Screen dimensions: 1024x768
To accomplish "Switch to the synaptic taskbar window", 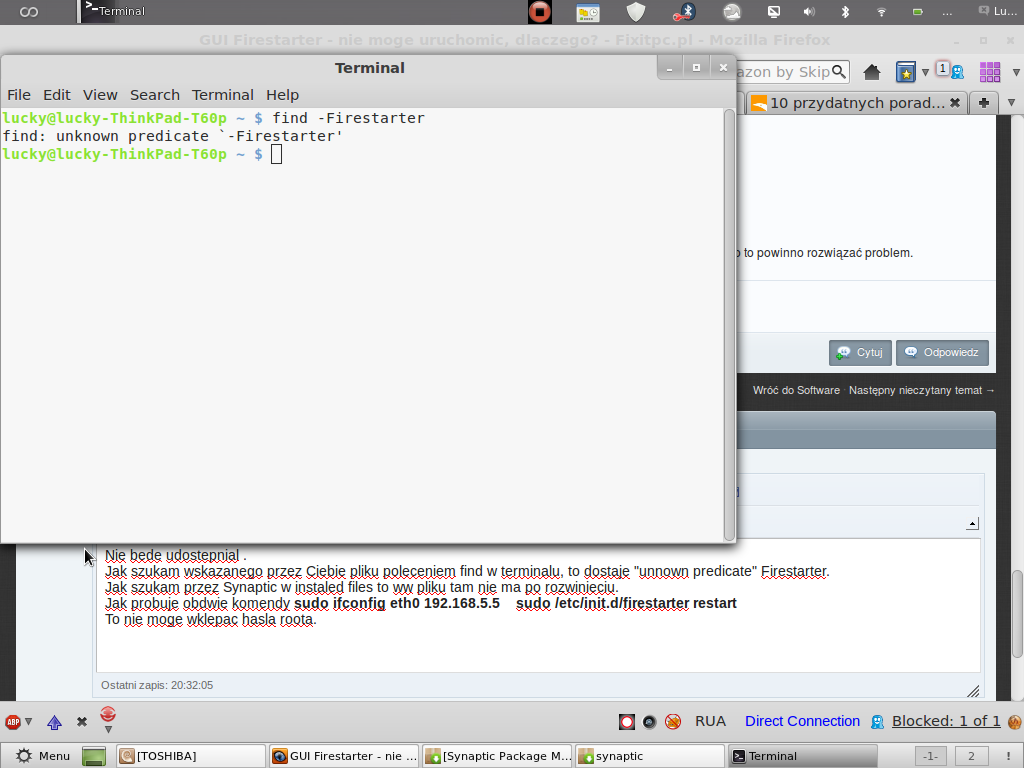I will point(650,756).
